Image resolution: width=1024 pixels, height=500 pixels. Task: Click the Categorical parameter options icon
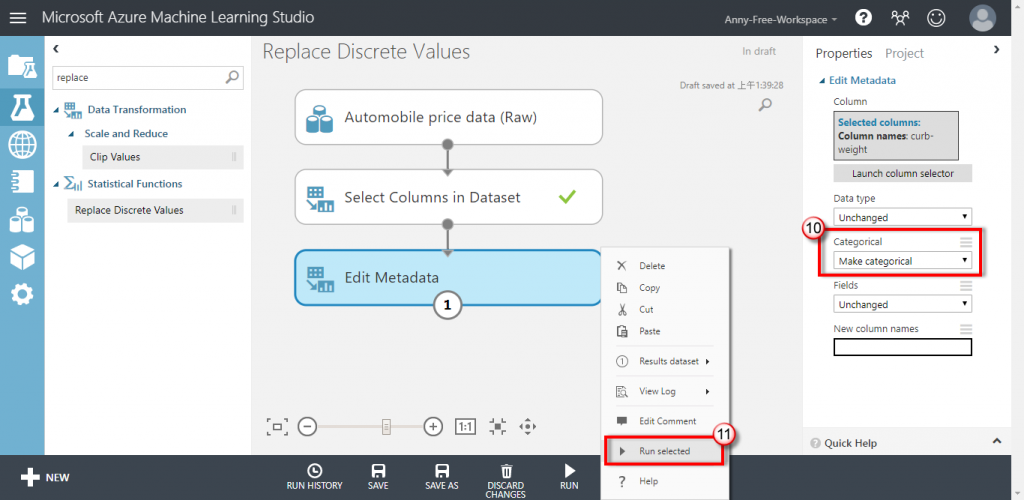click(x=965, y=242)
